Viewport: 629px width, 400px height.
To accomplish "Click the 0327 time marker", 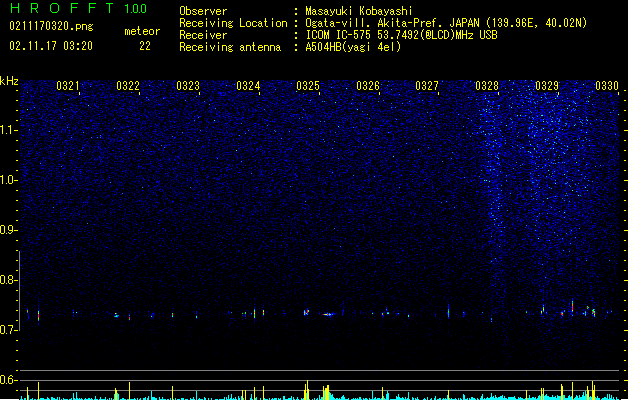I will click(427, 86).
